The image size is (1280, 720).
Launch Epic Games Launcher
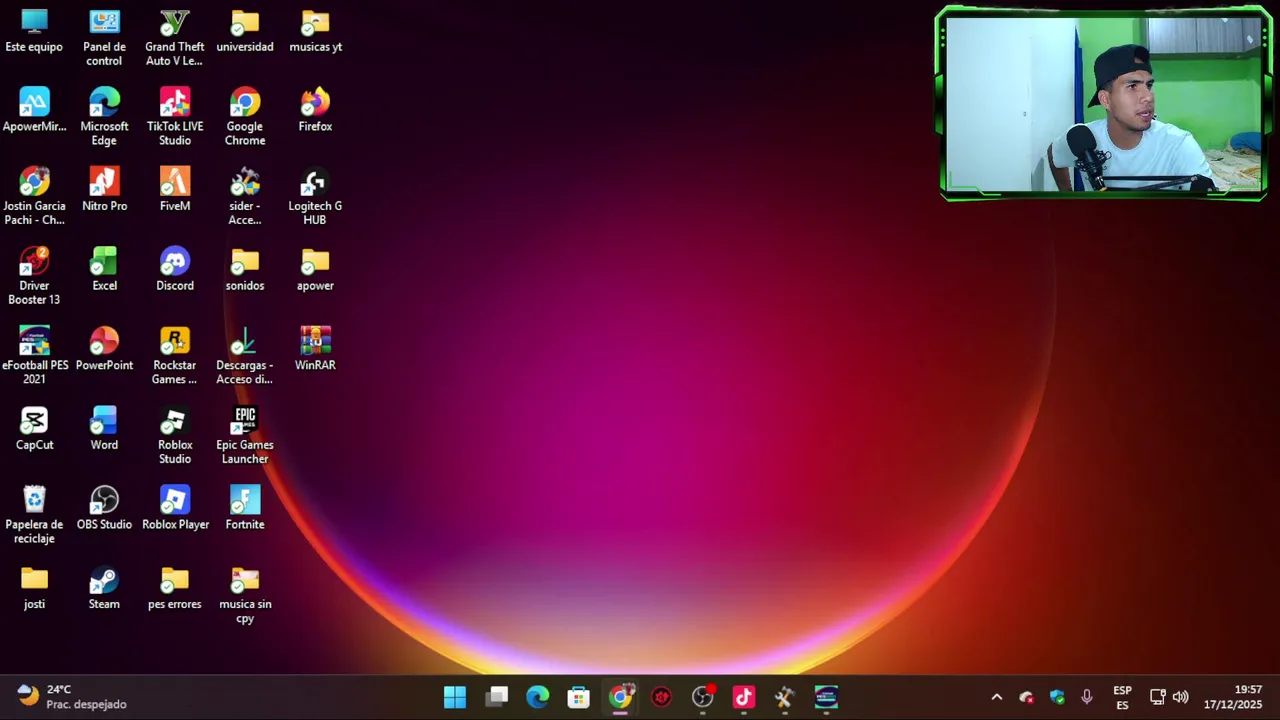pyautogui.click(x=245, y=436)
